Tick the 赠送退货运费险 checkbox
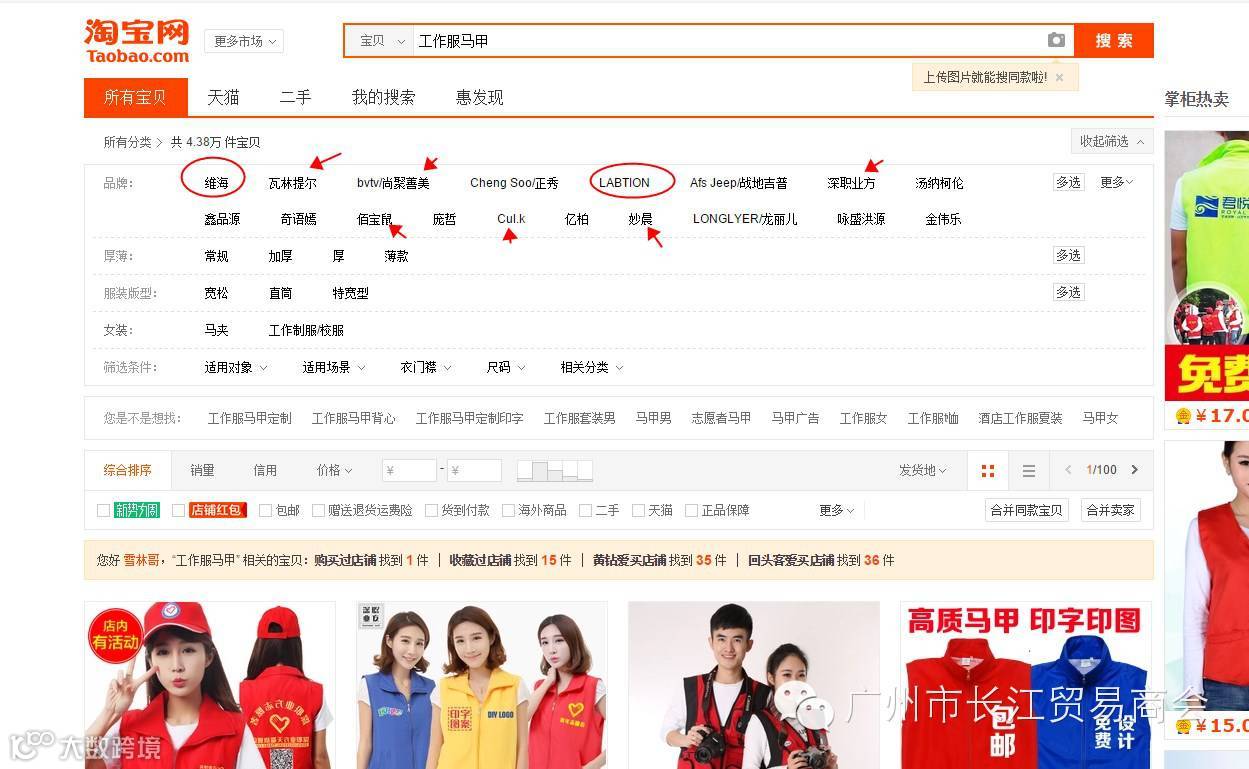 pos(318,510)
